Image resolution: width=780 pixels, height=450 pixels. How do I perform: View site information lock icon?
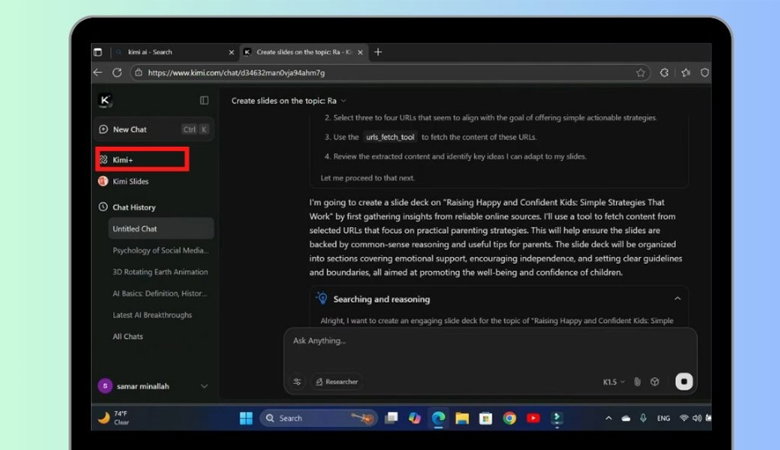click(x=138, y=73)
